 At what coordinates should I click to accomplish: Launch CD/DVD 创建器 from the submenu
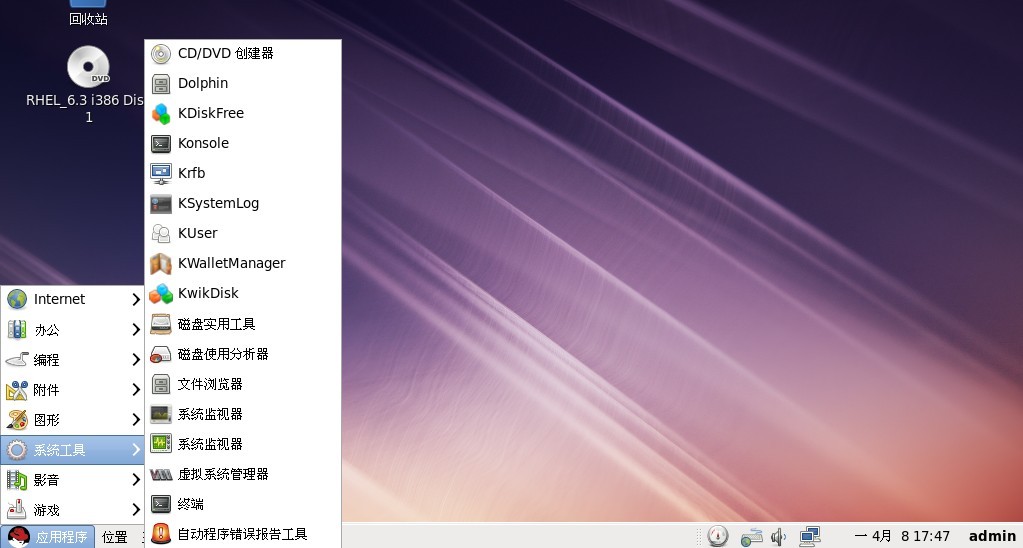243,53
